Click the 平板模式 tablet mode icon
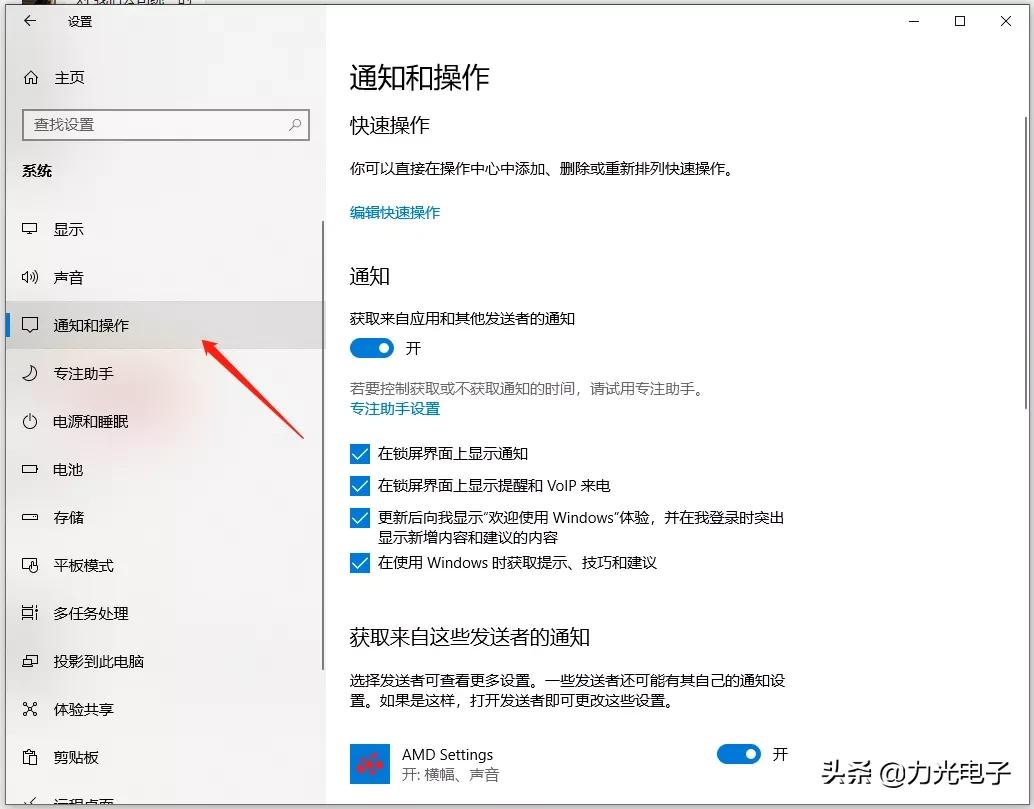This screenshot has width=1034, height=809. pyautogui.click(x=30, y=565)
